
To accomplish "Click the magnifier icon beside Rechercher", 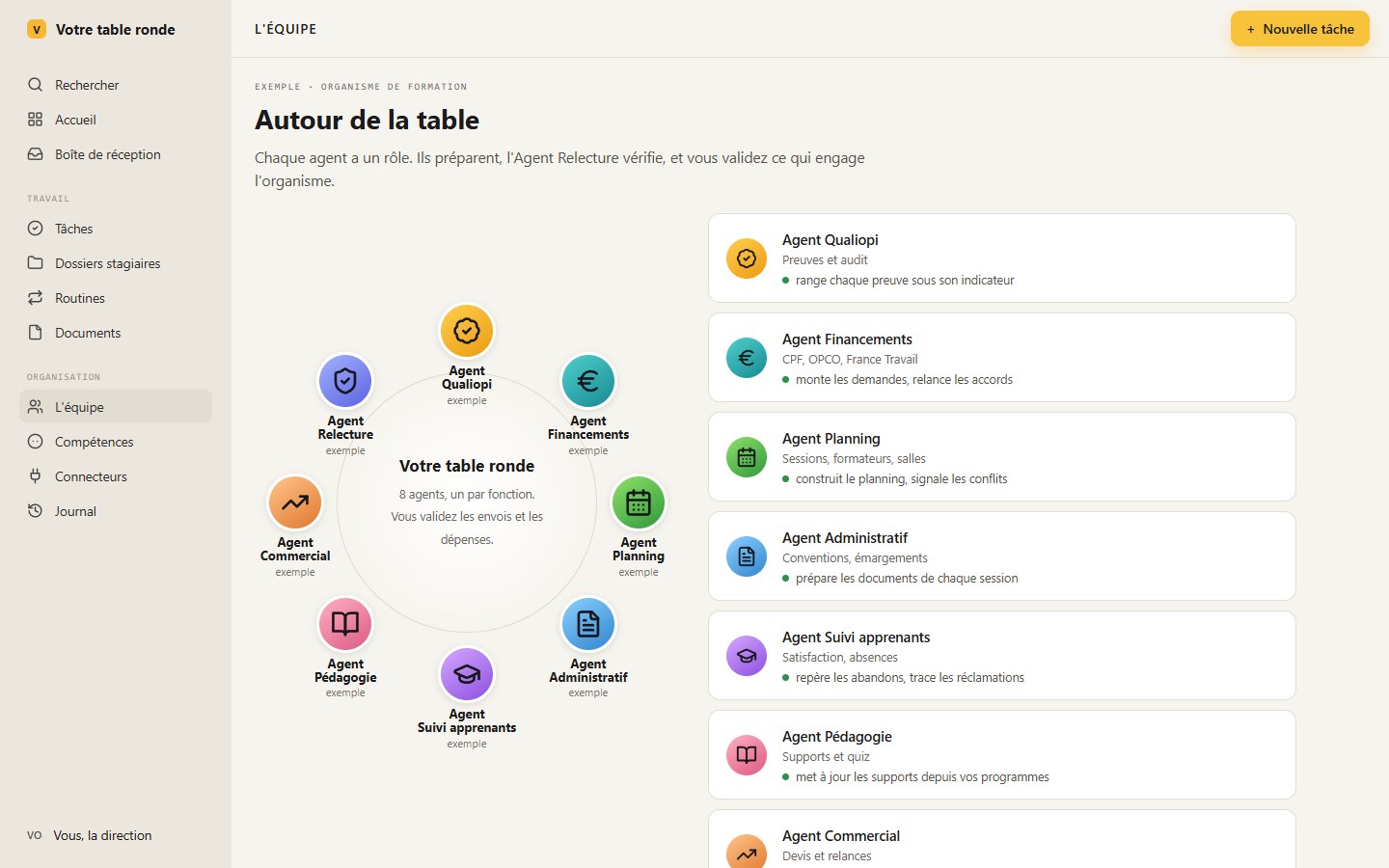I will pyautogui.click(x=36, y=85).
